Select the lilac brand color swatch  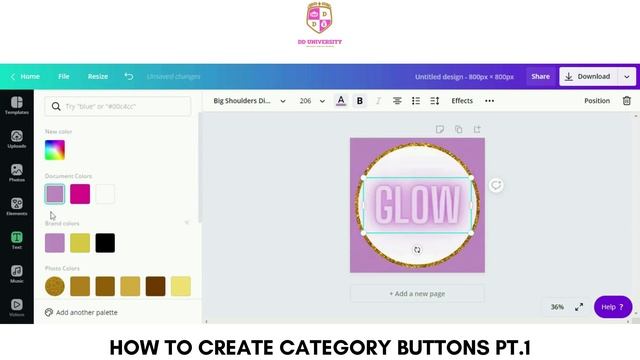[x=55, y=243]
